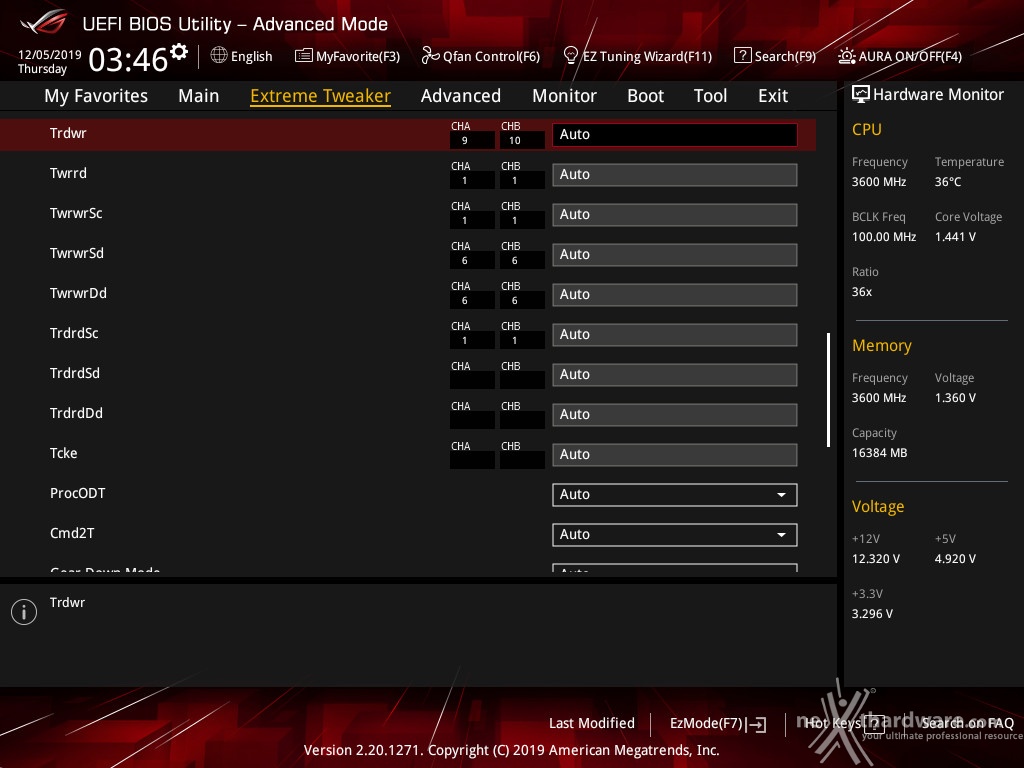Click the Last Modified button
The width and height of the screenshot is (1024, 768).
click(592, 723)
